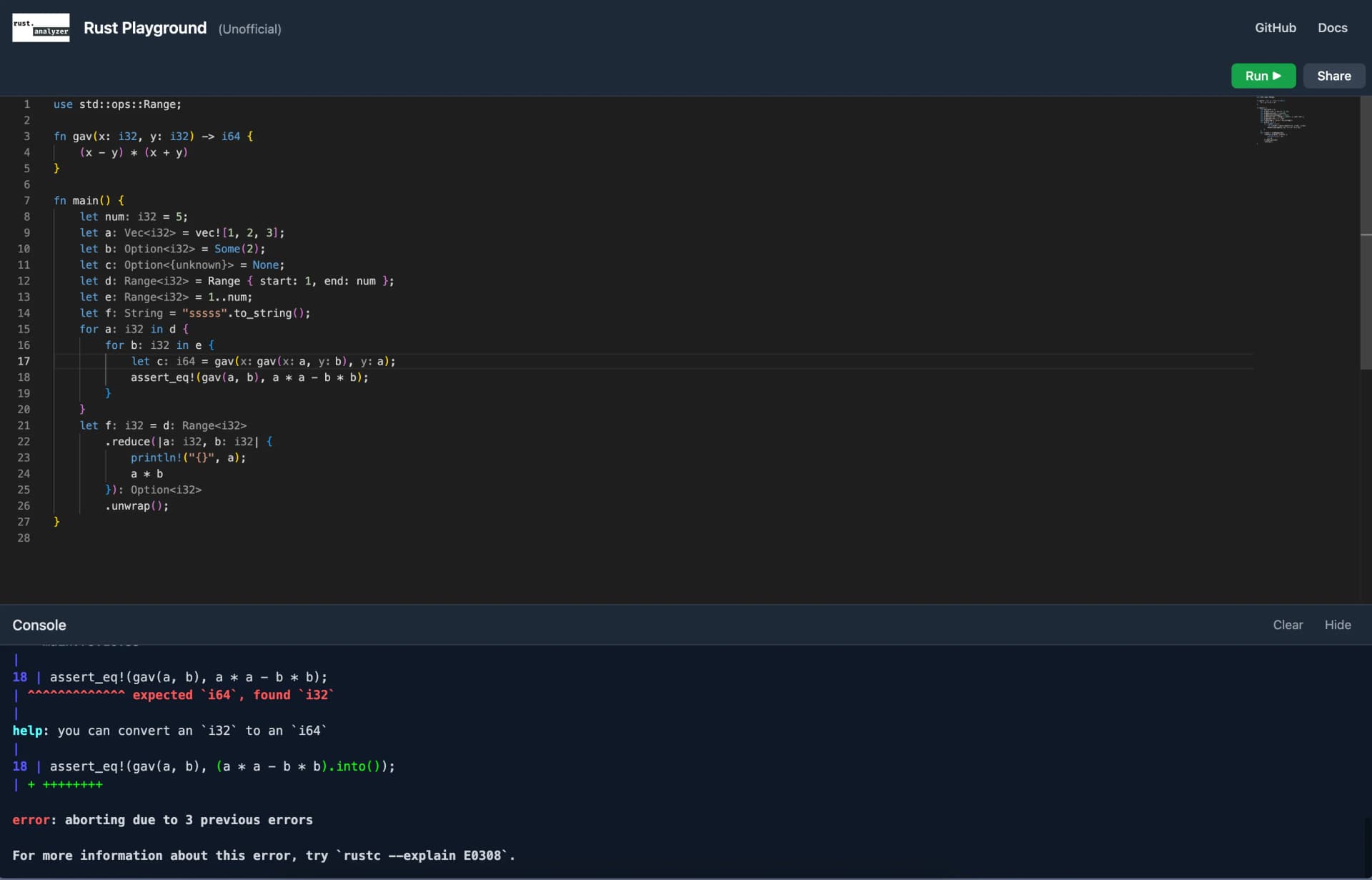Viewport: 1372px width, 880px height.
Task: Click the 'println!("{}", a);' line
Action: click(188, 458)
